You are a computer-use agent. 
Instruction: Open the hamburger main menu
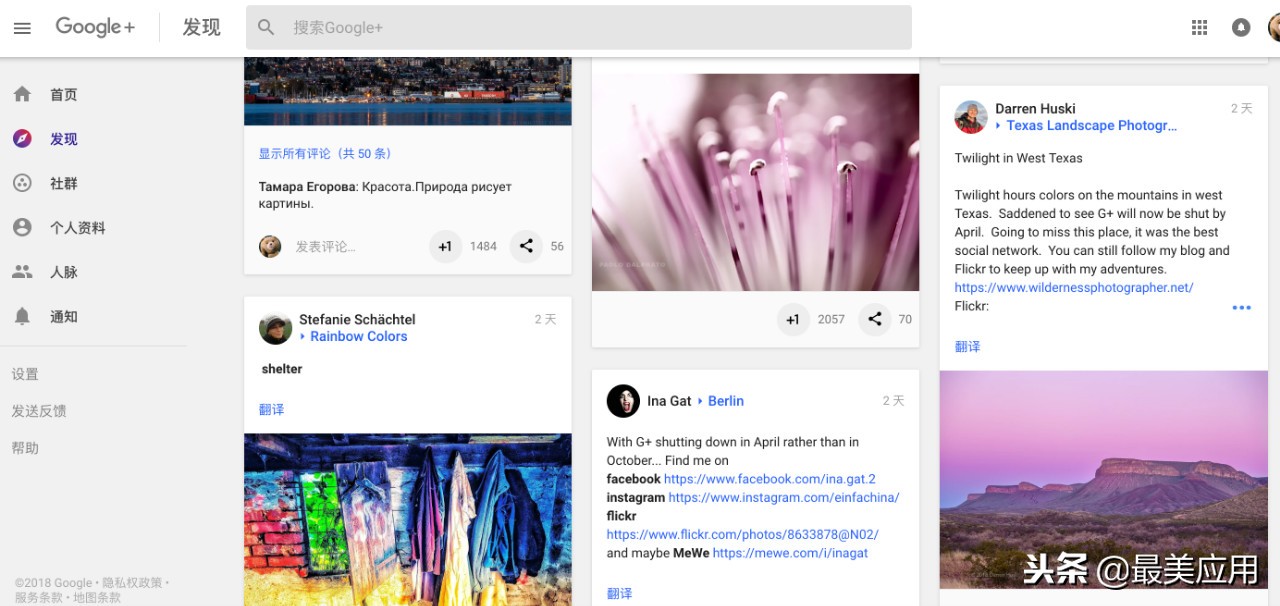point(22,28)
